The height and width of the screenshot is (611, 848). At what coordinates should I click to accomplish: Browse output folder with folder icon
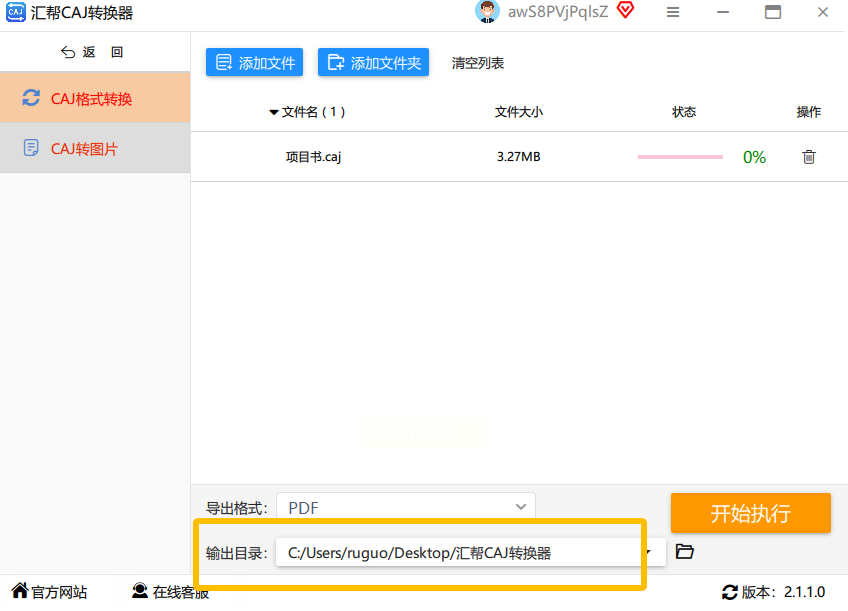(x=685, y=552)
